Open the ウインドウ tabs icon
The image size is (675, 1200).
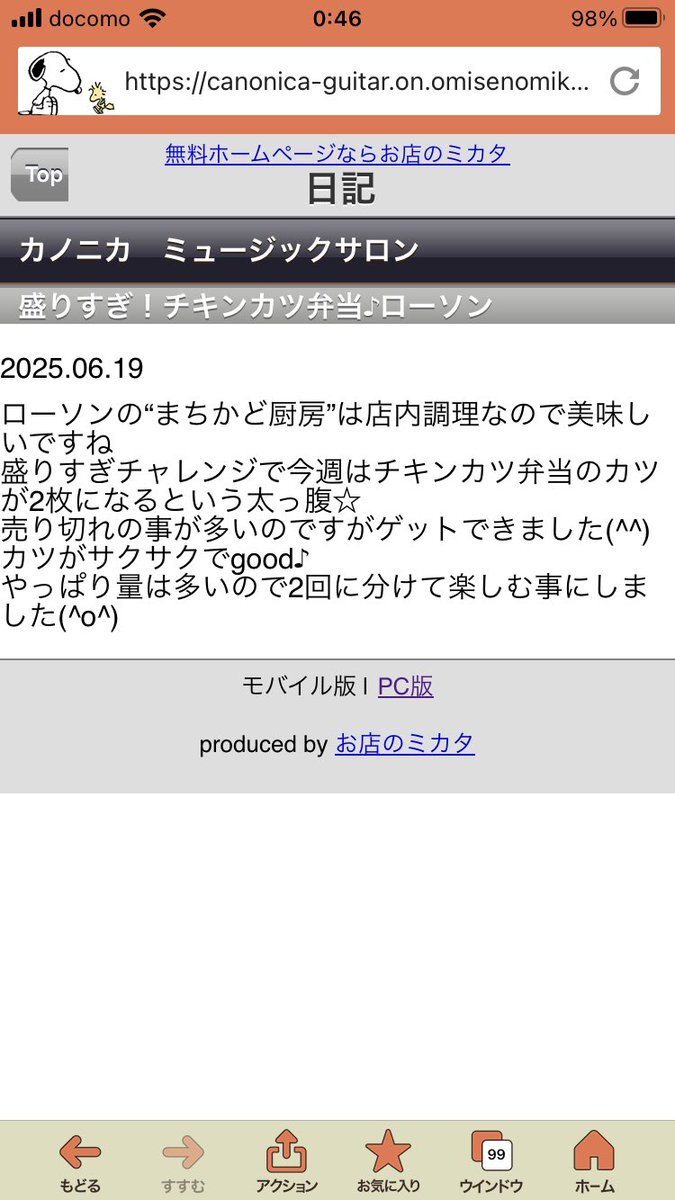(491, 1162)
